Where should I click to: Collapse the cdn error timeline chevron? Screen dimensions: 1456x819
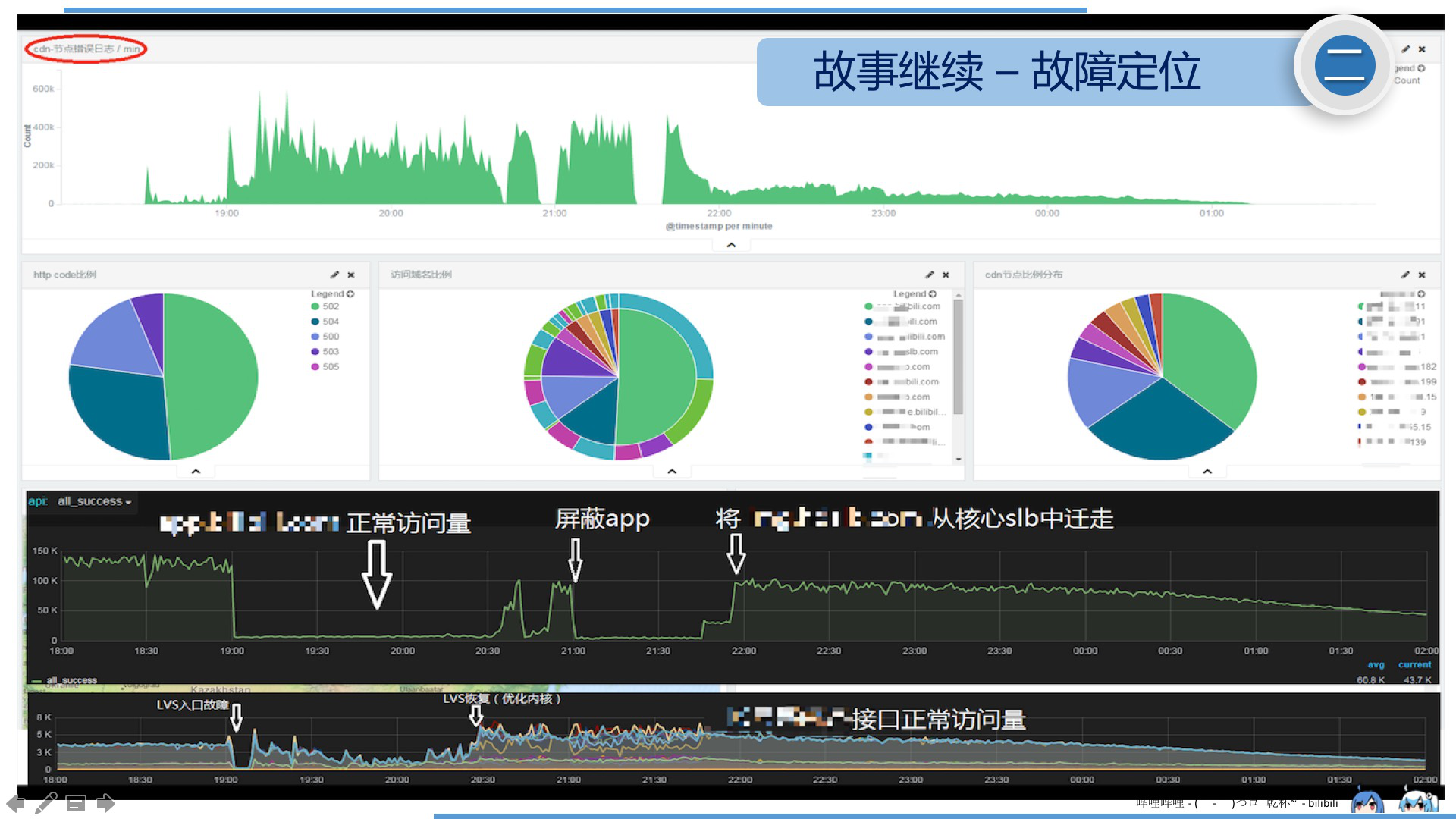click(x=731, y=245)
